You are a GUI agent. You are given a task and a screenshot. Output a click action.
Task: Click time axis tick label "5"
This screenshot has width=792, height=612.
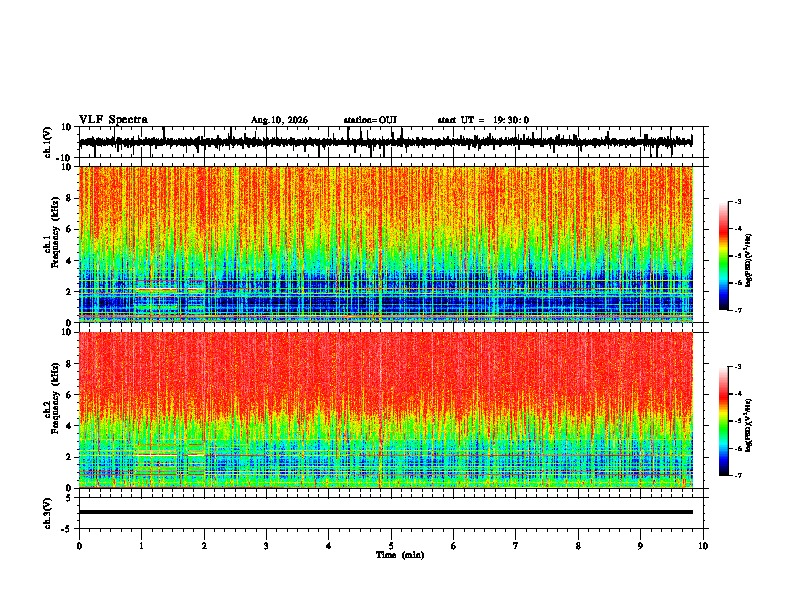pos(391,546)
